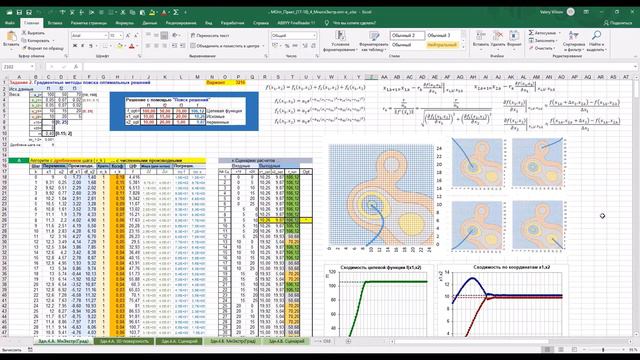
Task: Click the ribbon display options icon in title bar
Action: click(587, 12)
